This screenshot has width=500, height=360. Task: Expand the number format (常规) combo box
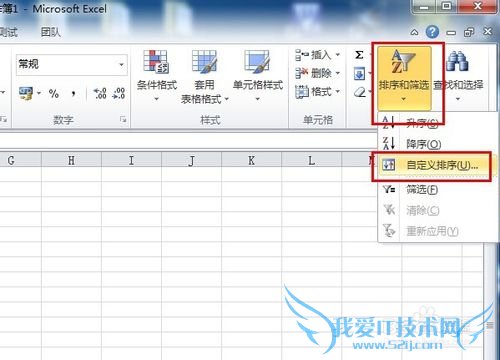[121, 64]
